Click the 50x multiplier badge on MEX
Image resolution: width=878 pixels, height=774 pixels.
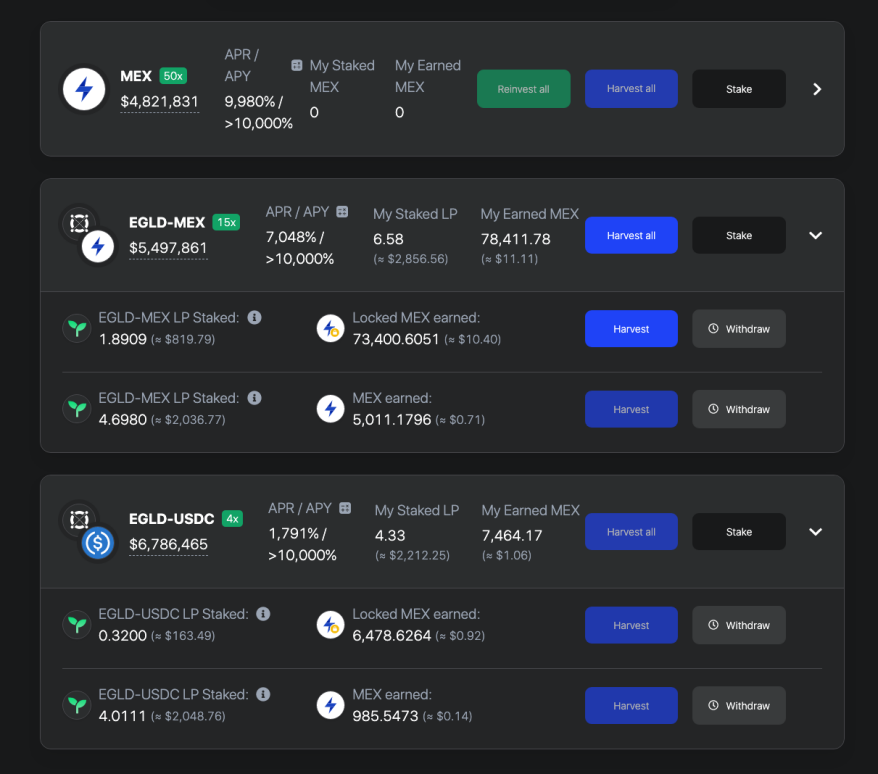pos(173,76)
